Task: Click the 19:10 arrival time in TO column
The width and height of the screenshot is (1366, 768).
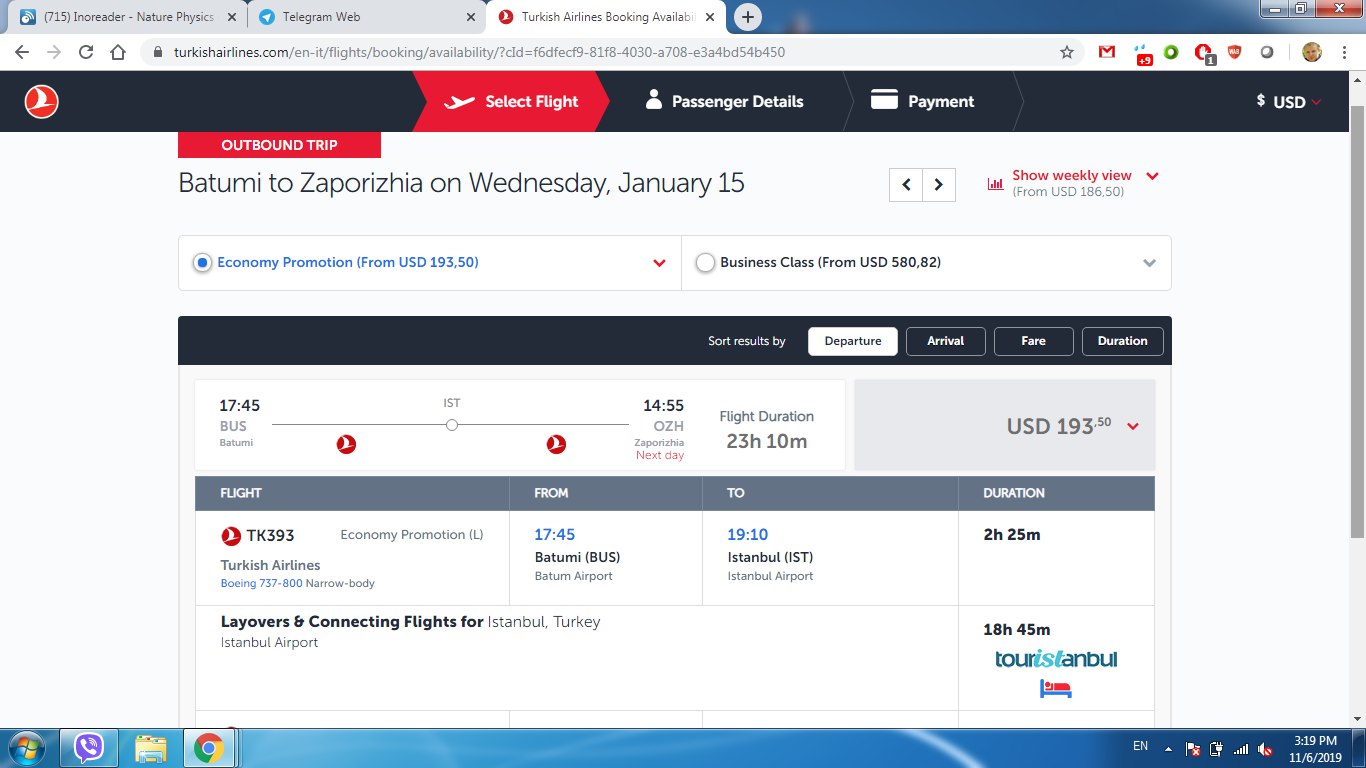Action: [748, 535]
